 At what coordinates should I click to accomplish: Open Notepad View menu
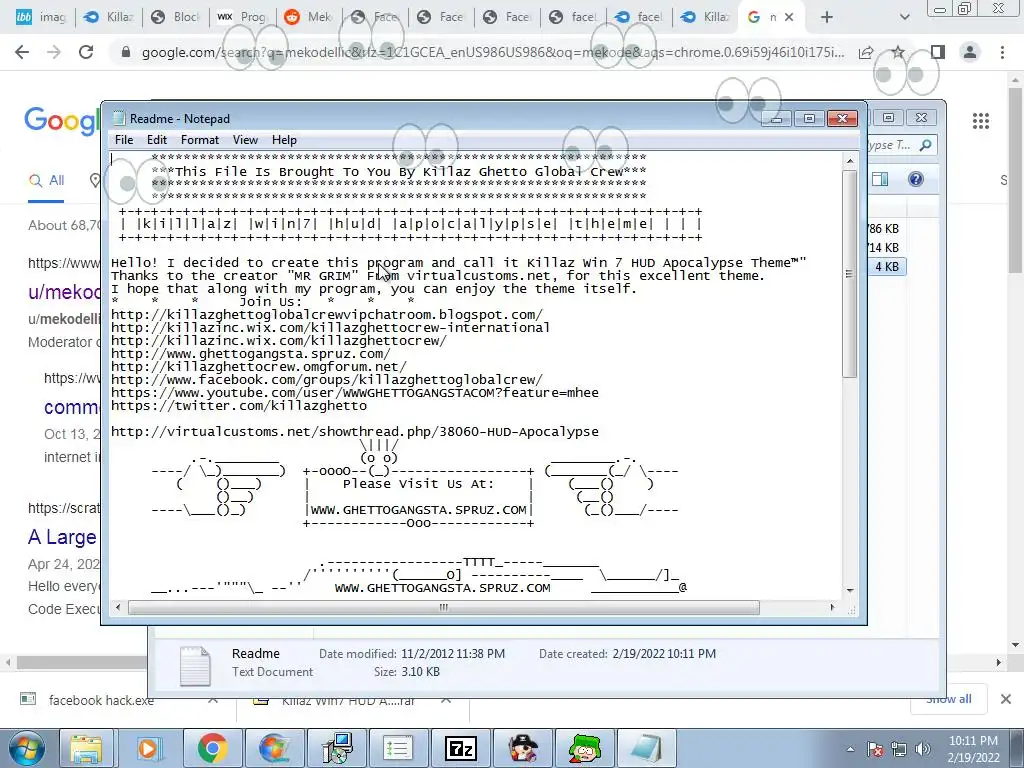[246, 140]
